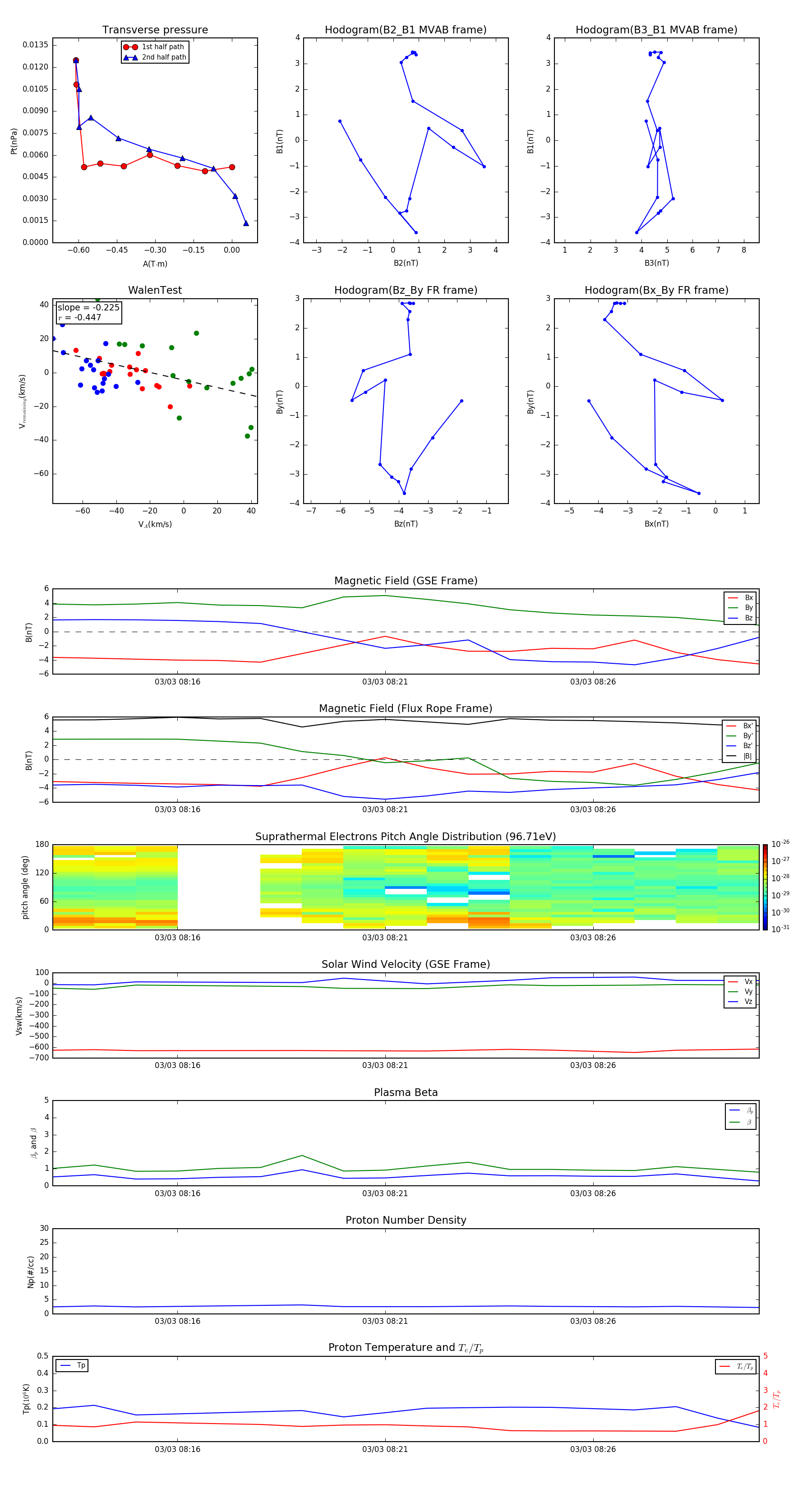812x1489 pixels.
Task: Click the "r = -0.447" annotation
Action: click(80, 317)
